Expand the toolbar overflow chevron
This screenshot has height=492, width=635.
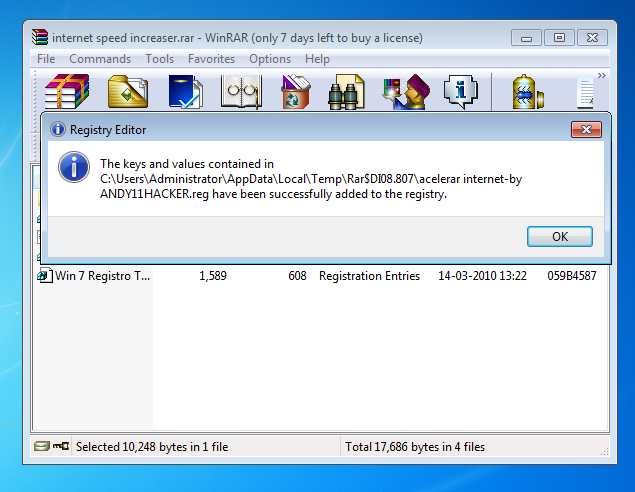pyautogui.click(x=602, y=76)
